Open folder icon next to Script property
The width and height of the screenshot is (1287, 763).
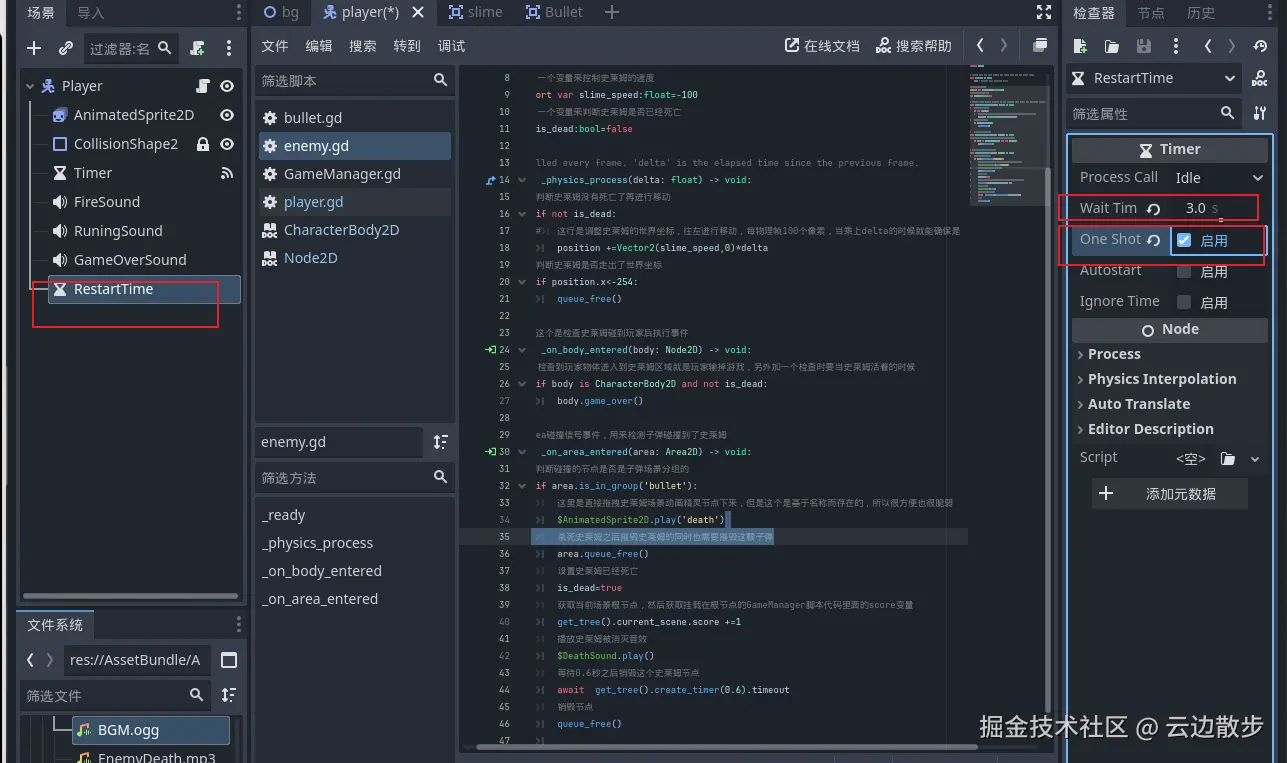point(1228,459)
